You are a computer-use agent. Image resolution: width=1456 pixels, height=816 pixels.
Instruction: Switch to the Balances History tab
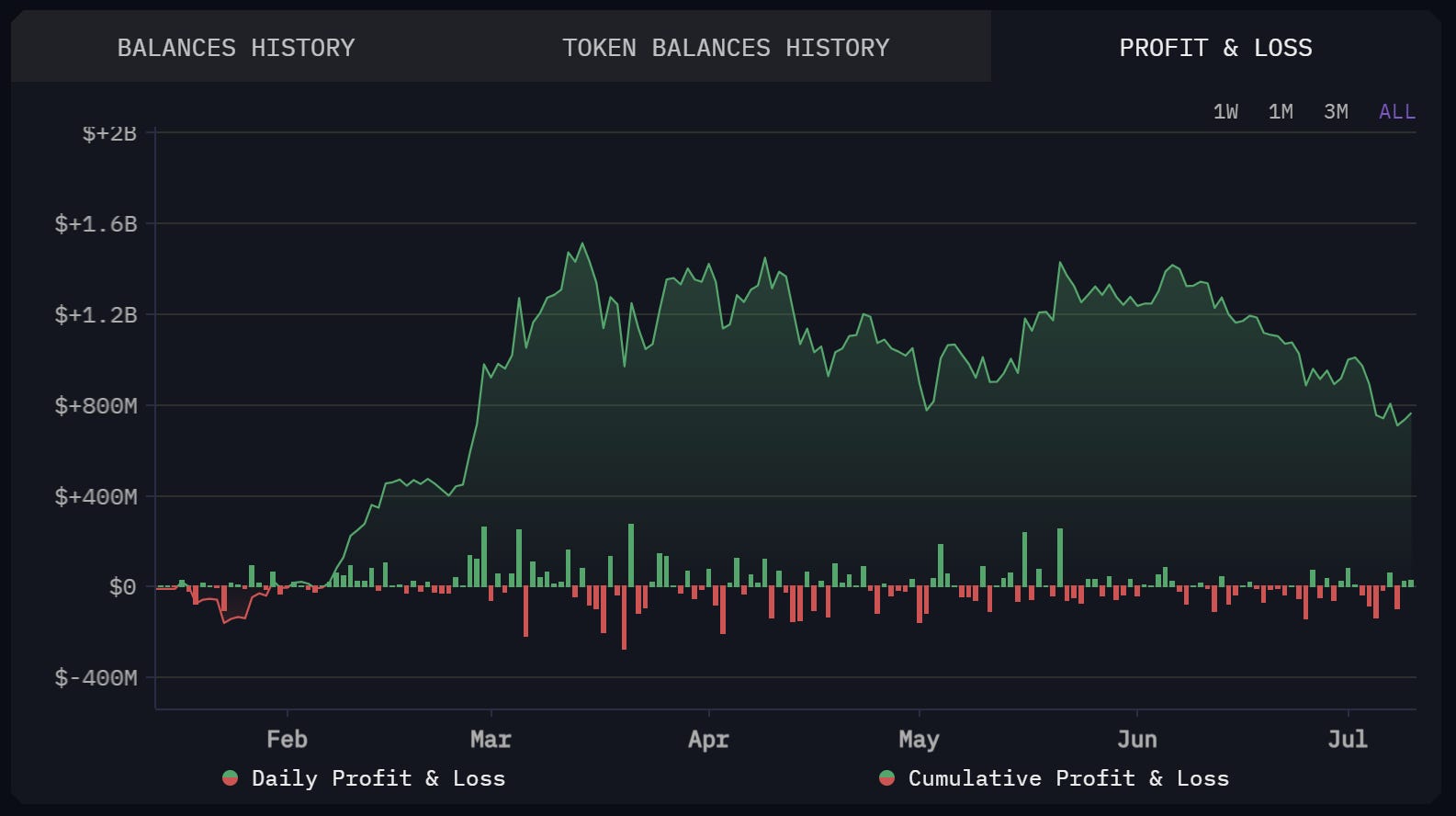click(x=236, y=48)
